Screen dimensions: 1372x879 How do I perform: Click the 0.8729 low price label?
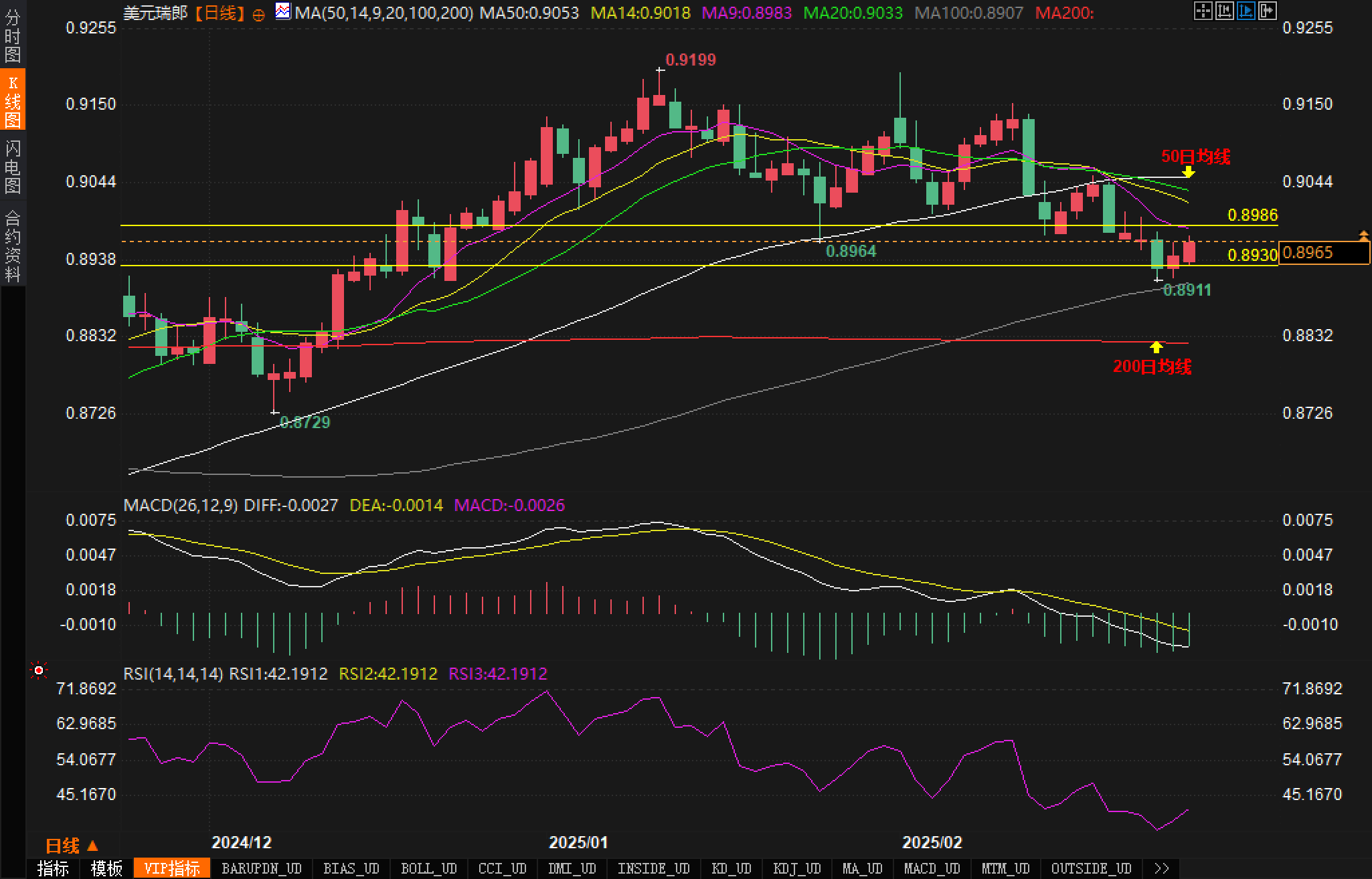coord(305,422)
